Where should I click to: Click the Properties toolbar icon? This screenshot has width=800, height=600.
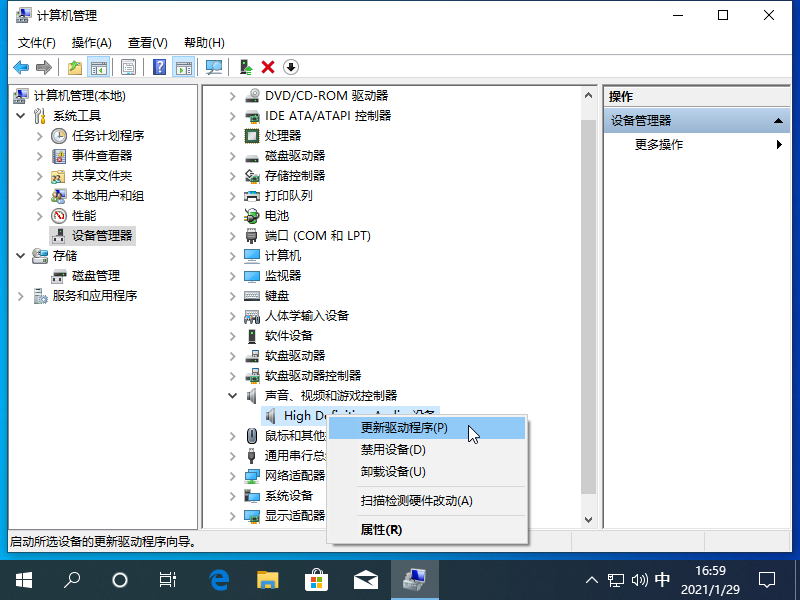[126, 66]
